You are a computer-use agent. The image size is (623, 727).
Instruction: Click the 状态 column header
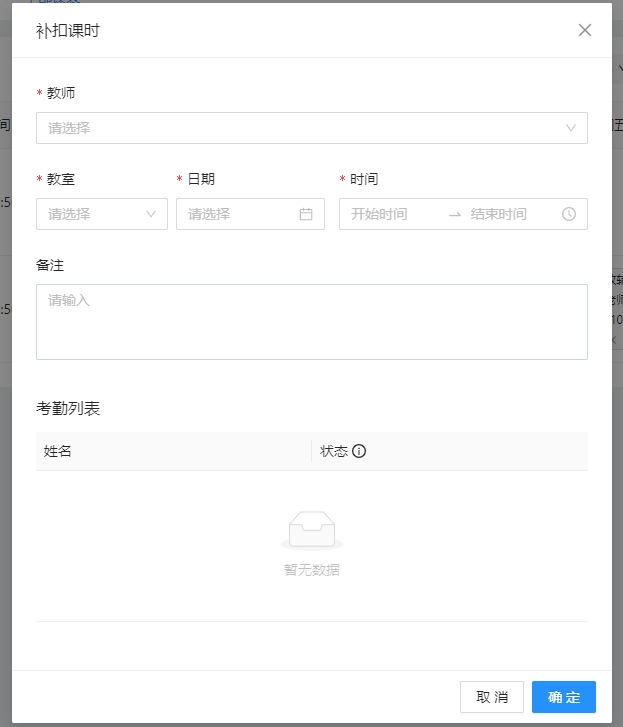click(x=334, y=451)
